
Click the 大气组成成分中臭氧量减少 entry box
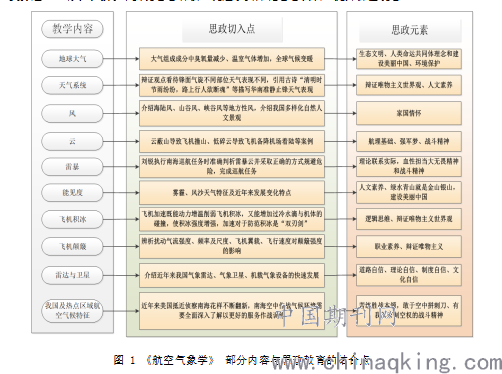pyautogui.click(x=232, y=59)
